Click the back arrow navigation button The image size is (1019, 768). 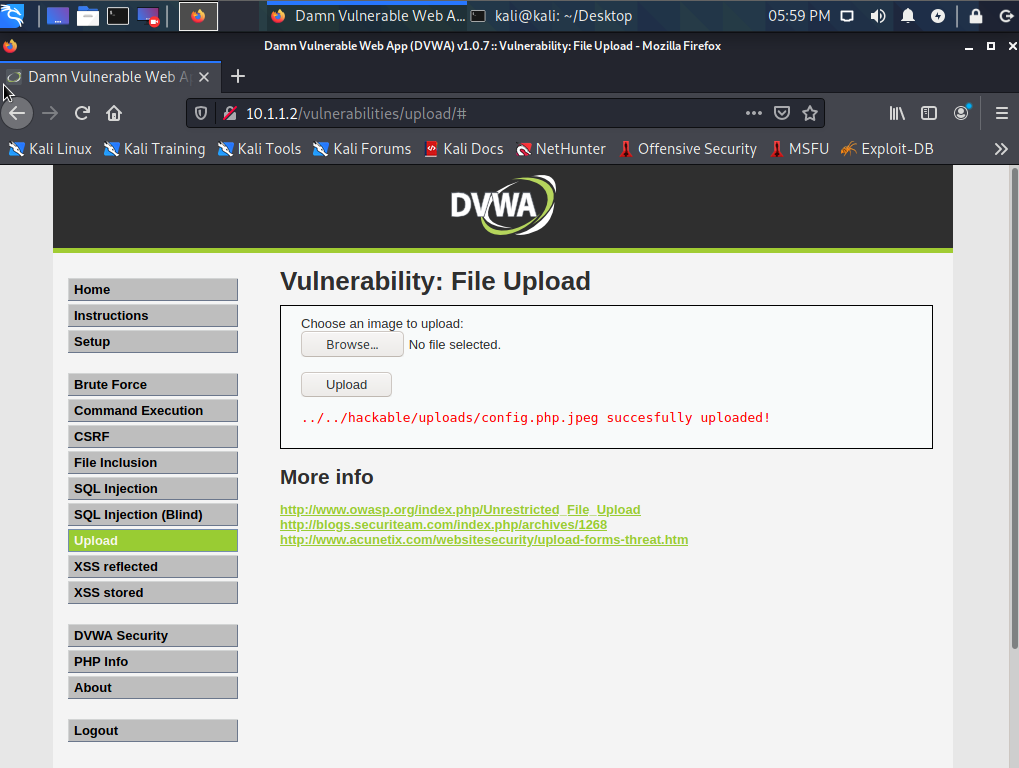pos(17,113)
